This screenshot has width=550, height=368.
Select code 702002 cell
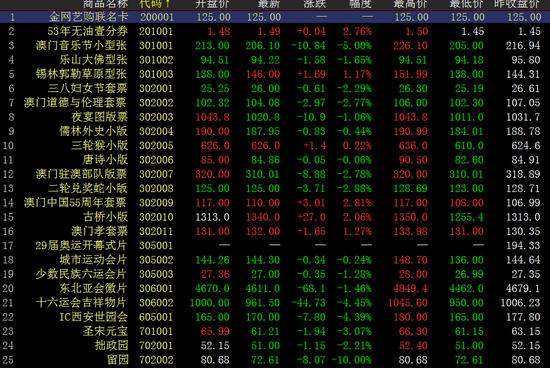coord(156,360)
